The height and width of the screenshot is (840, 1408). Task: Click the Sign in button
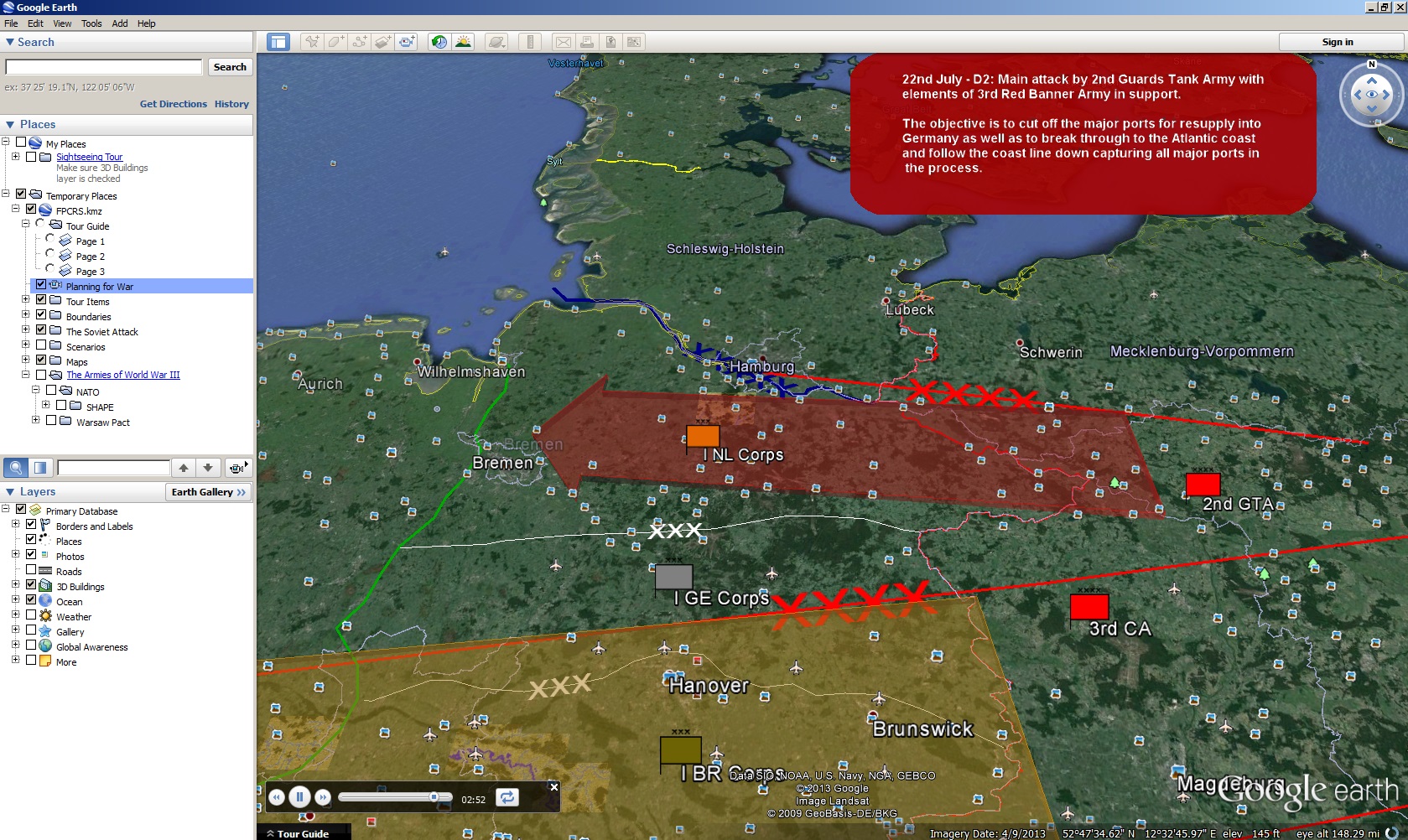click(x=1338, y=42)
